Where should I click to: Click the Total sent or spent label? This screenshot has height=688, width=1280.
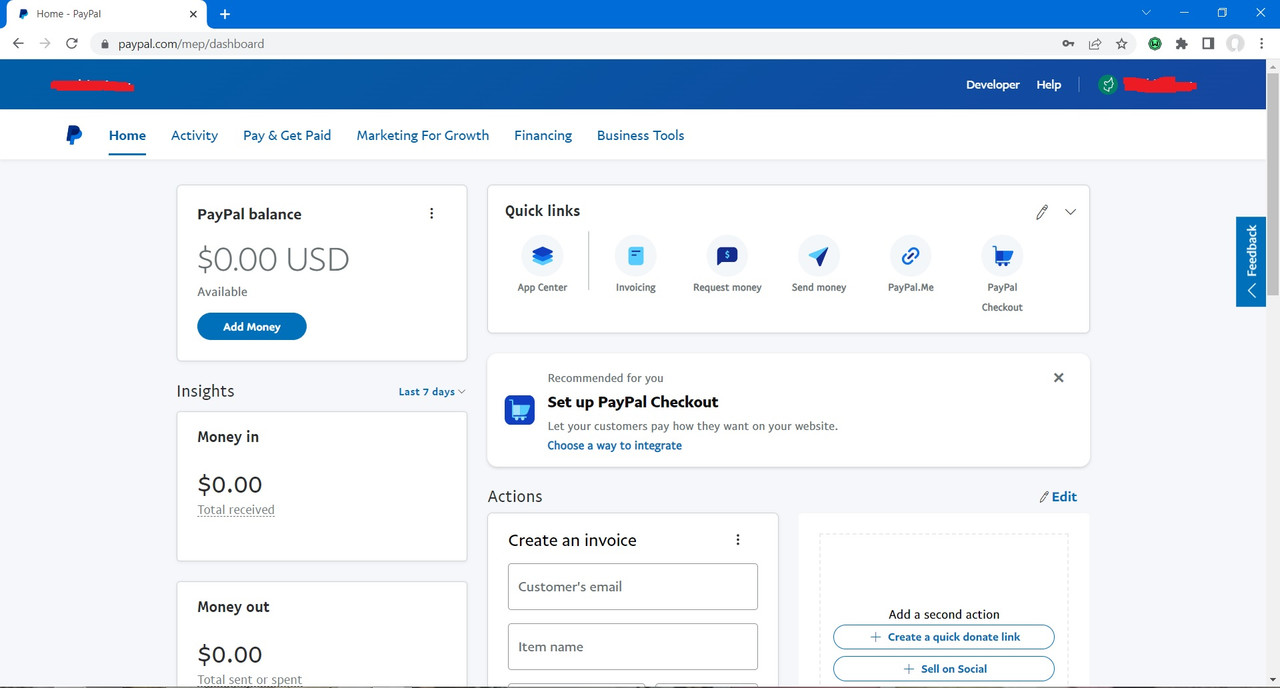click(x=250, y=680)
